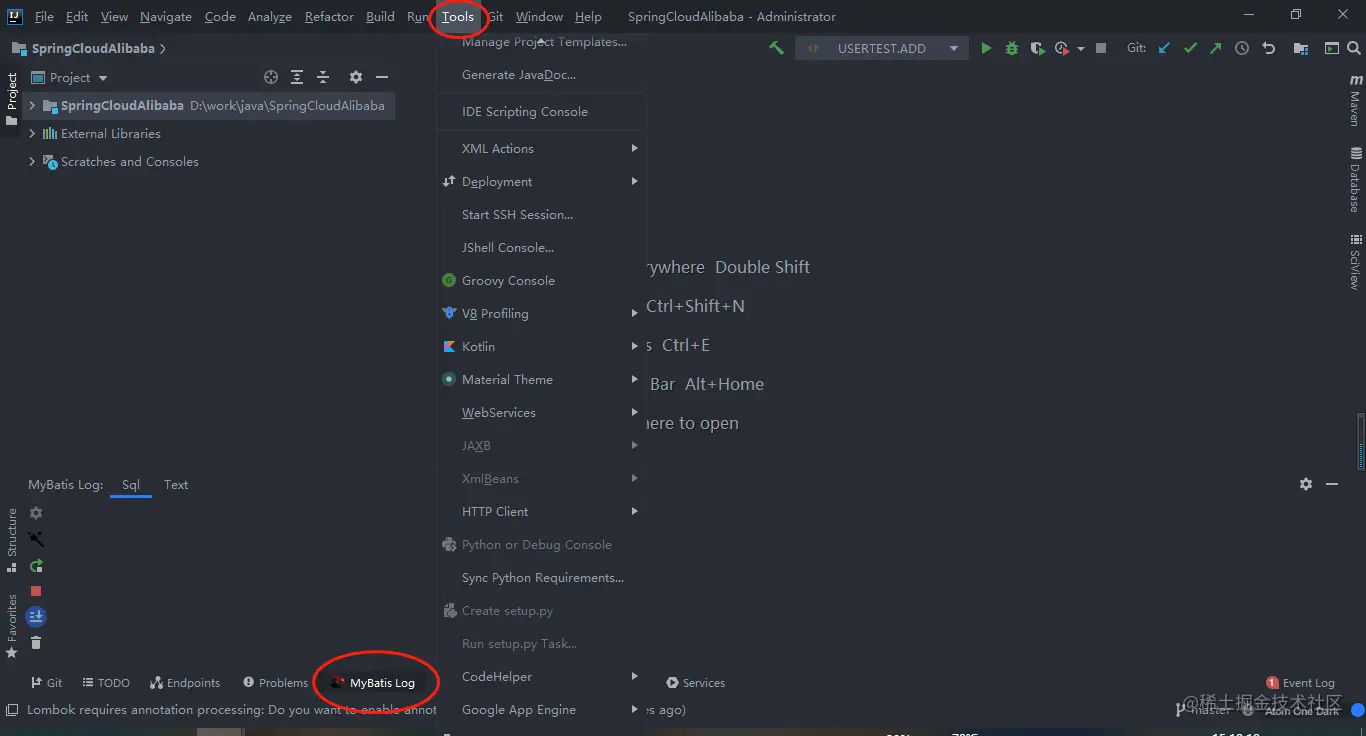Toggle scroll to end in MyBatis Log
Viewport: 1366px width, 736px height.
click(36, 617)
